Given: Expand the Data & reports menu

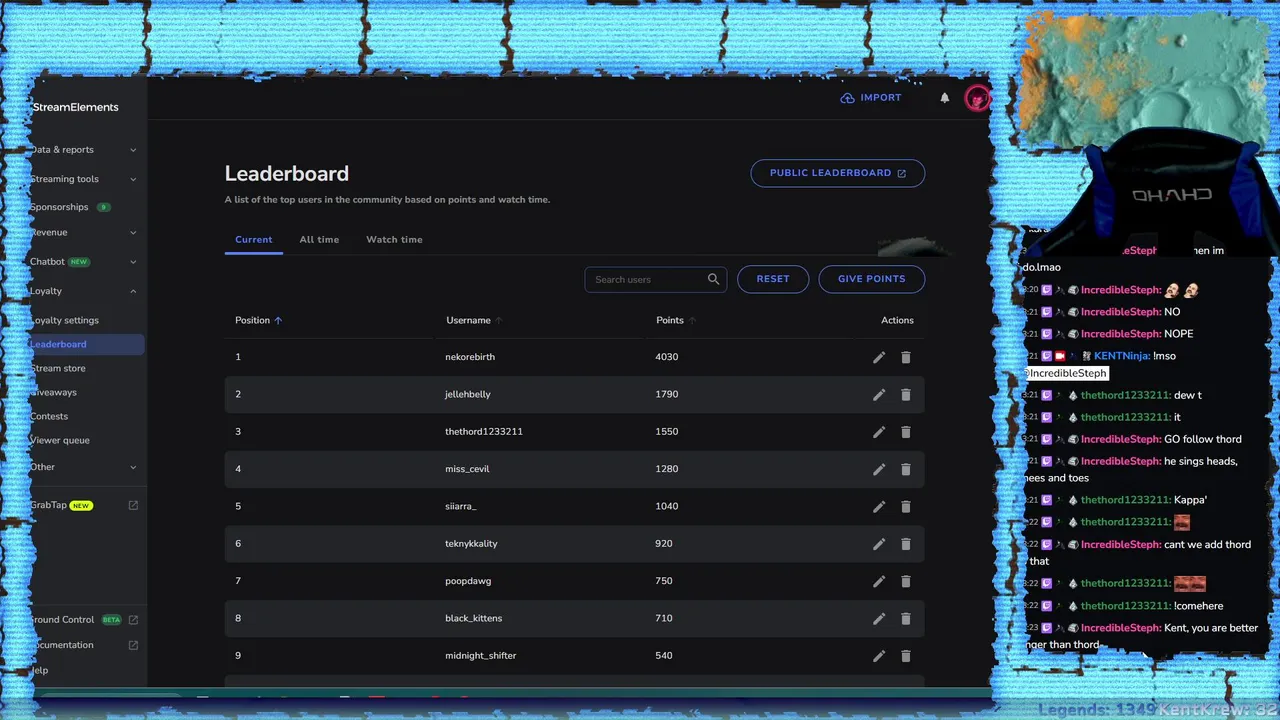Looking at the screenshot, I should 133,150.
